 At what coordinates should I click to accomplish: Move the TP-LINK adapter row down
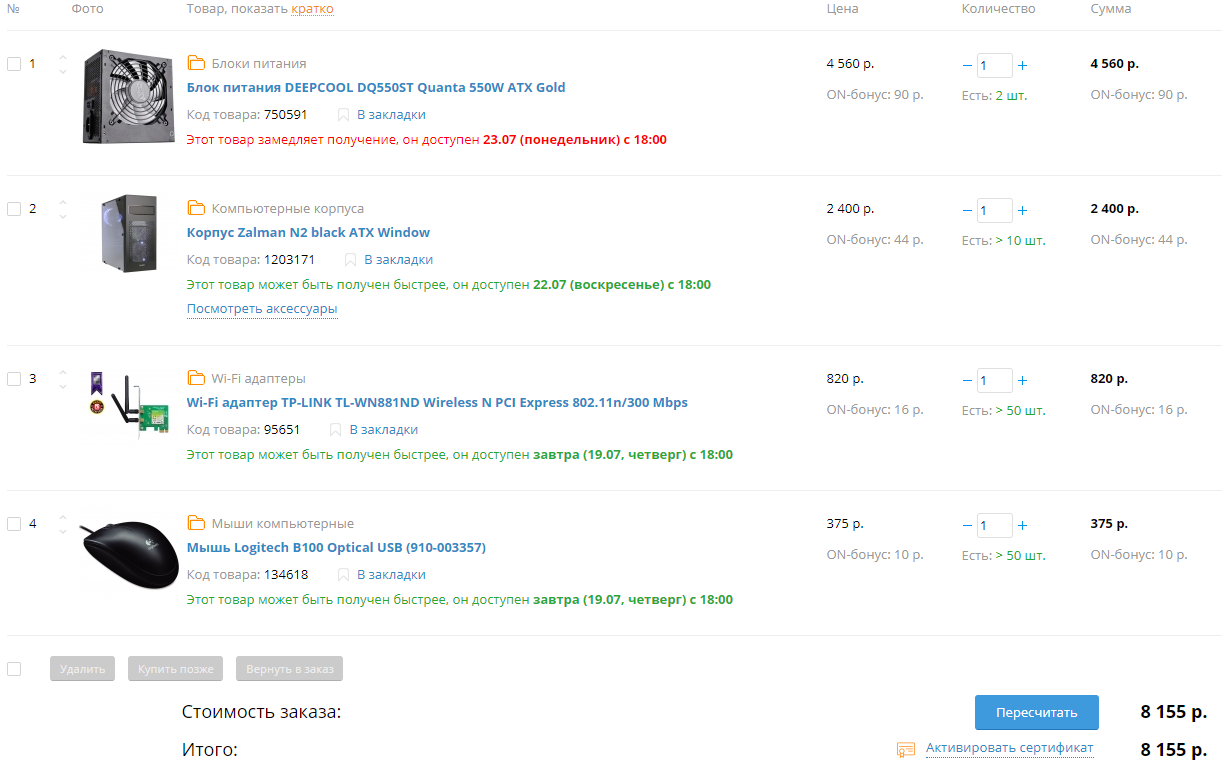pos(63,386)
